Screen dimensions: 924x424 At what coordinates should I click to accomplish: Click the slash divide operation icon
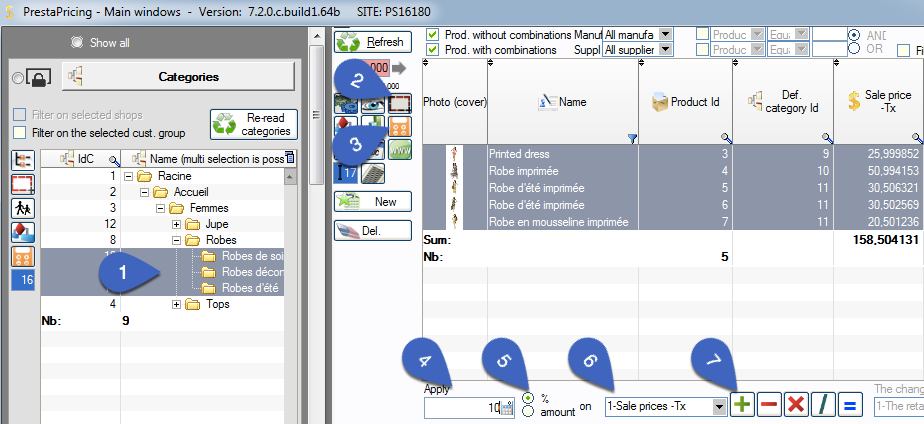tap(822, 406)
